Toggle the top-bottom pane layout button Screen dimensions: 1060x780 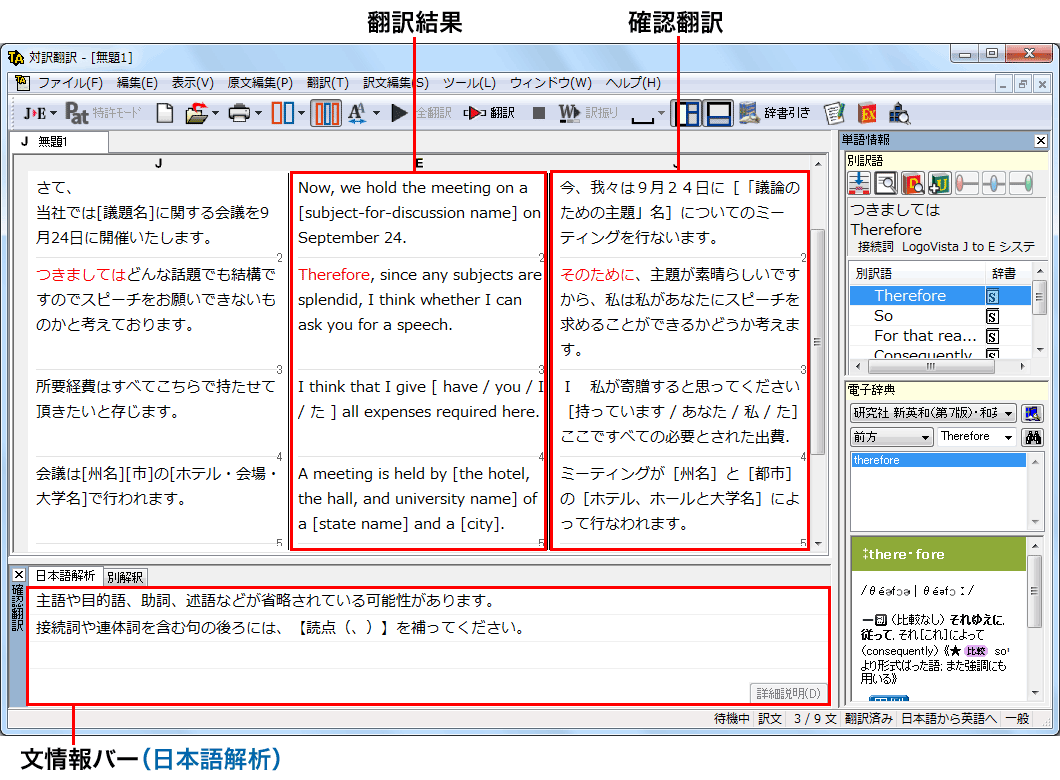[718, 113]
